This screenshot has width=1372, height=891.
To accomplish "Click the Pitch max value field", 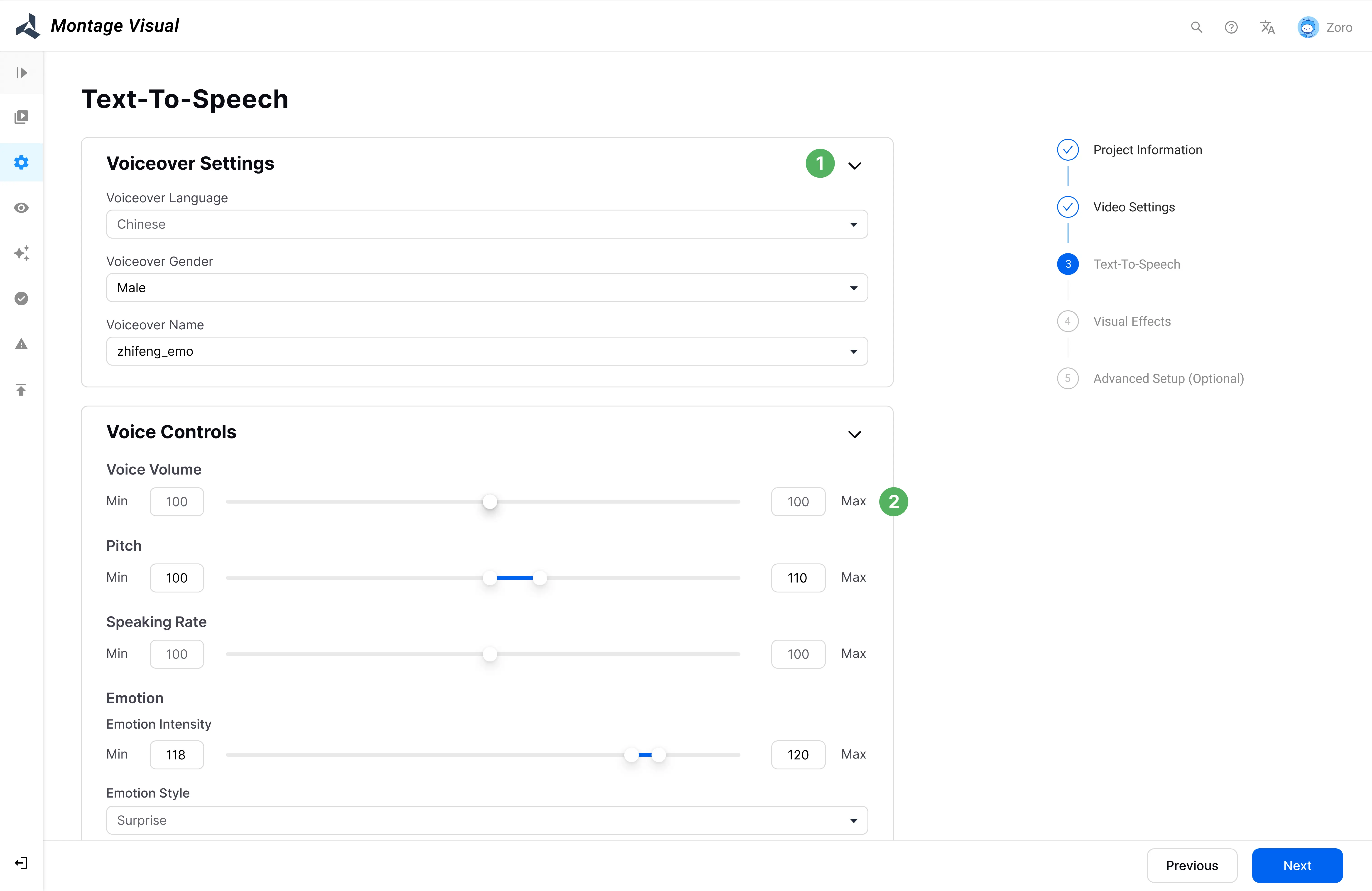I will tap(798, 578).
